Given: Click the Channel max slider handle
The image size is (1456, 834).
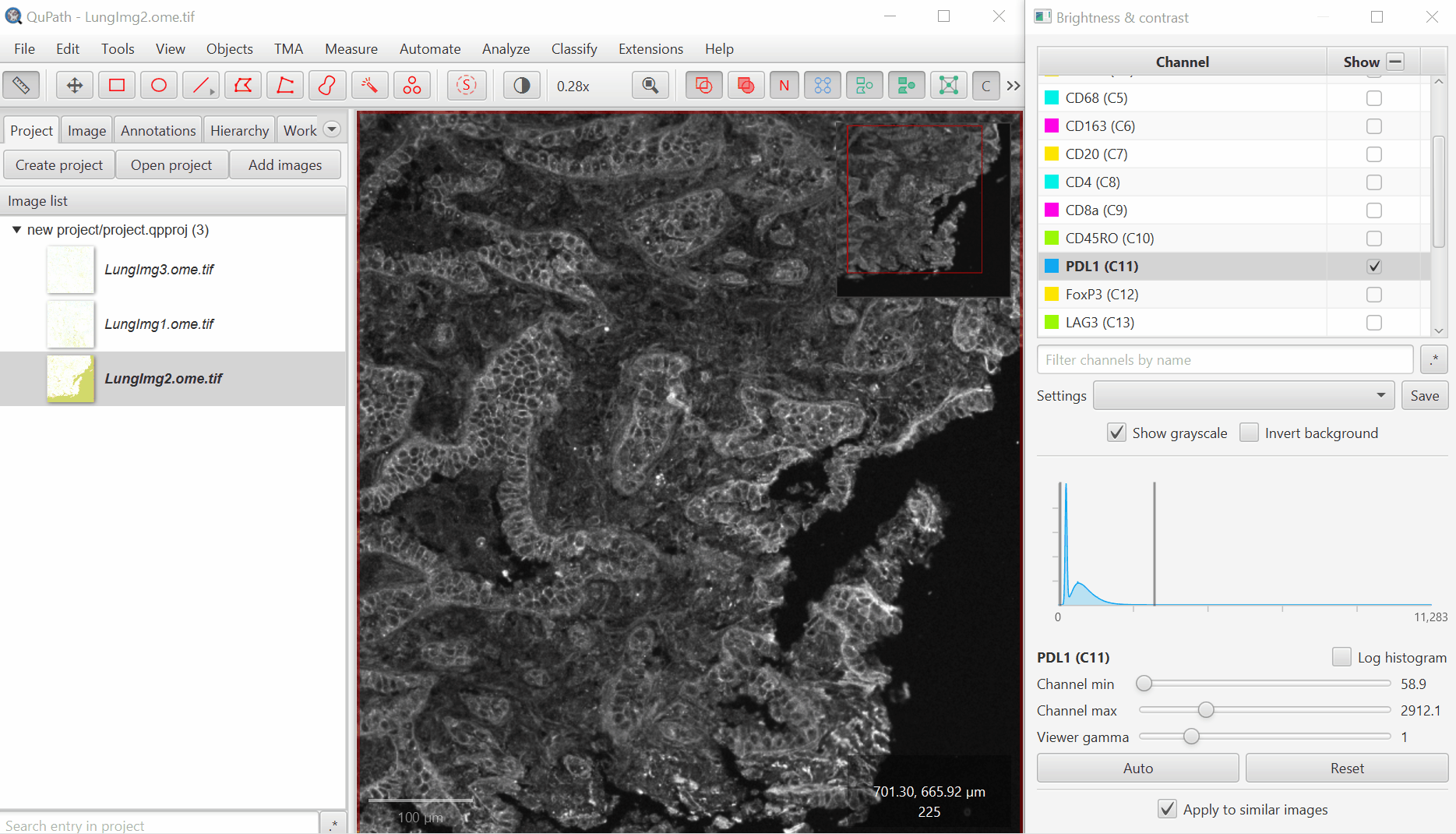Looking at the screenshot, I should [x=1206, y=710].
